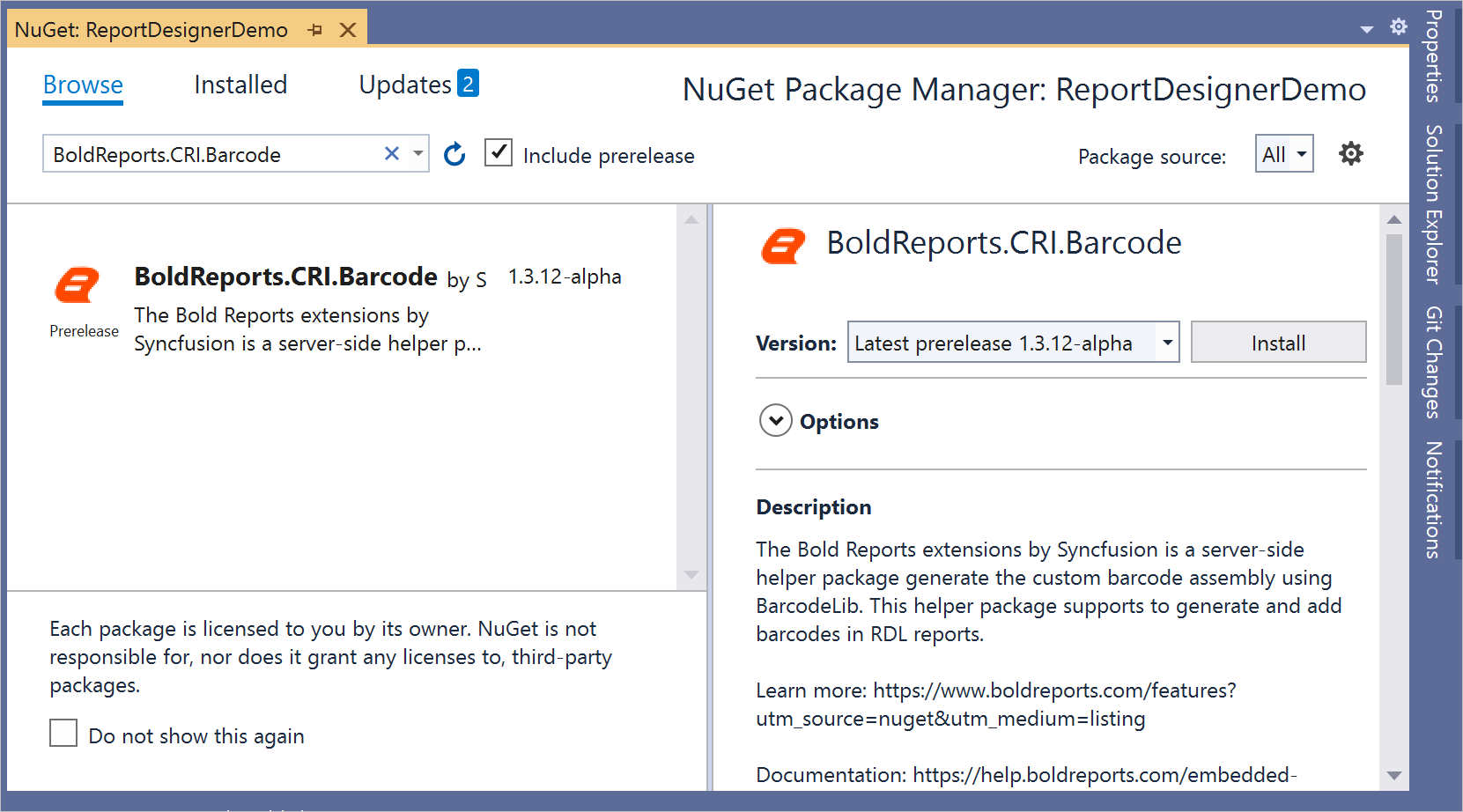This screenshot has width=1463, height=812.
Task: Click the Updates count badge 2
Action: (x=469, y=84)
